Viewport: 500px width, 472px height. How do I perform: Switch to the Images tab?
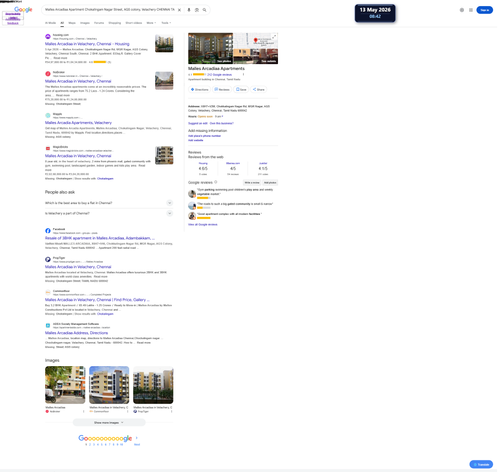[85, 23]
